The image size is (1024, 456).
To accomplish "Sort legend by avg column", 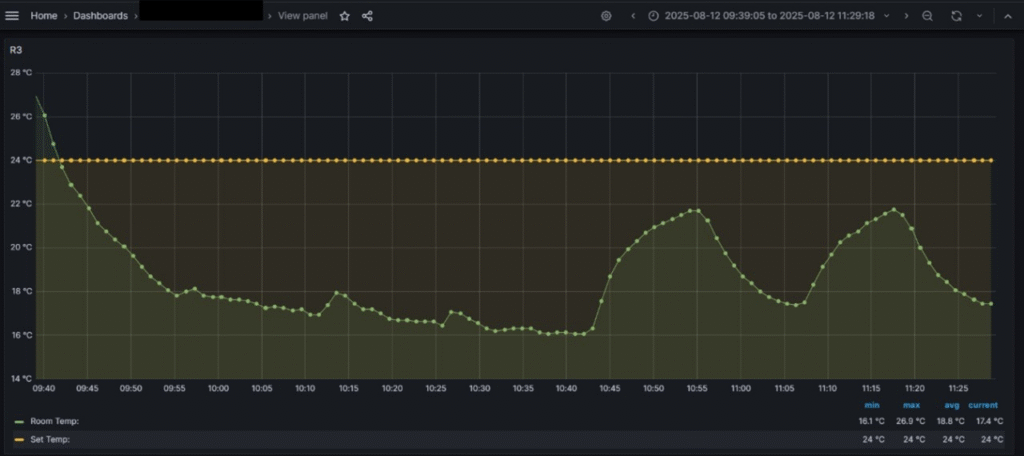I will (x=952, y=405).
